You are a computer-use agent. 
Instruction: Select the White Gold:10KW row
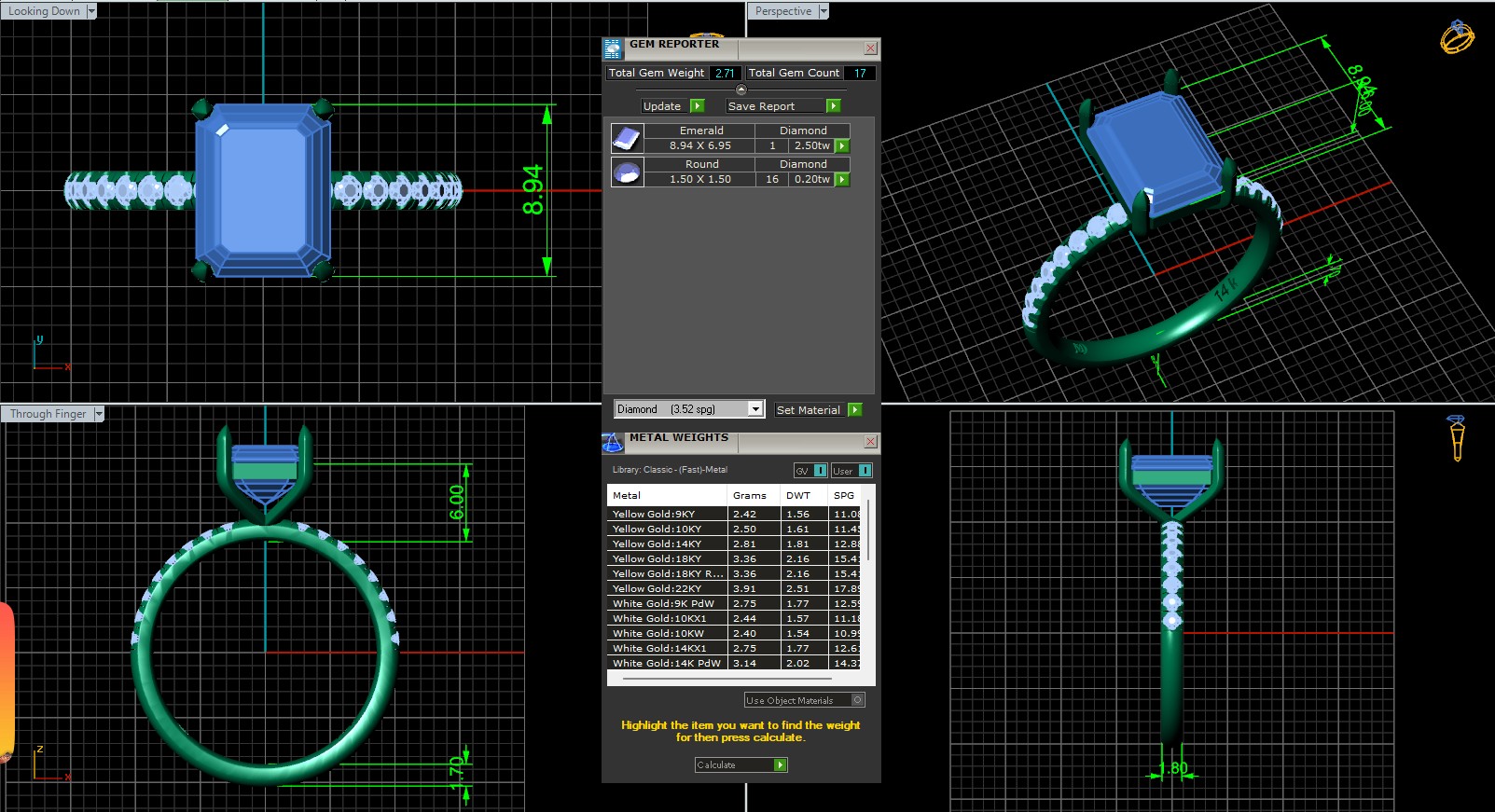pos(666,633)
